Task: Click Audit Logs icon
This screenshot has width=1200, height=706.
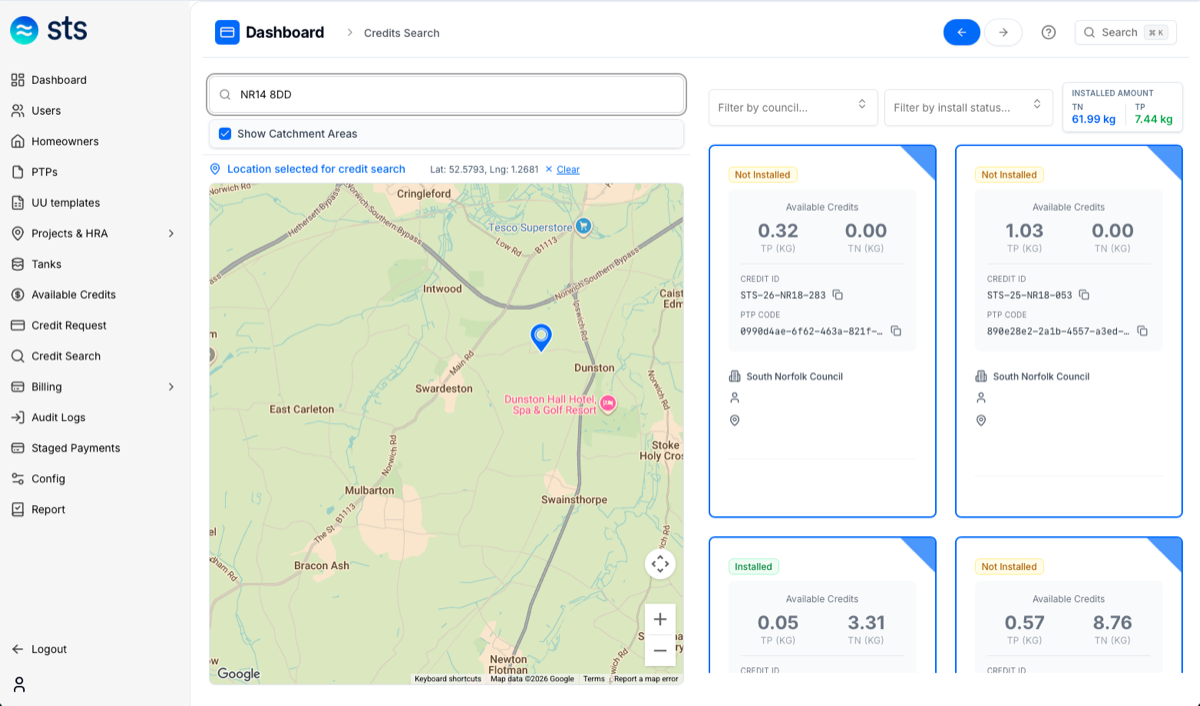Action: [x=18, y=417]
